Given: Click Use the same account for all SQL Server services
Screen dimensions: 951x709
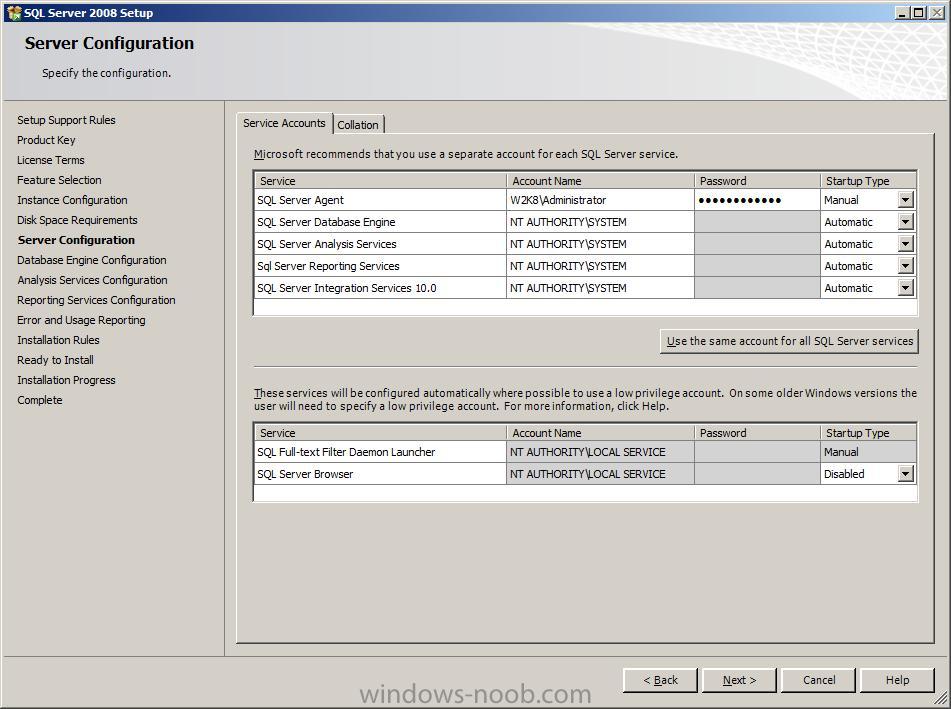Looking at the screenshot, I should point(789,341).
